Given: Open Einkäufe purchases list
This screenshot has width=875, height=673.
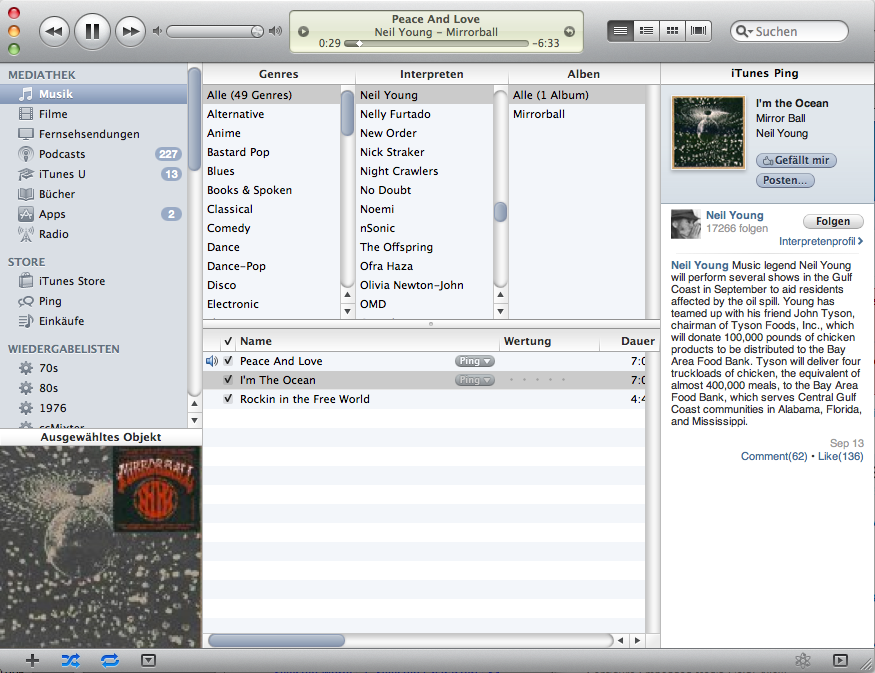Looking at the screenshot, I should pos(94,321).
